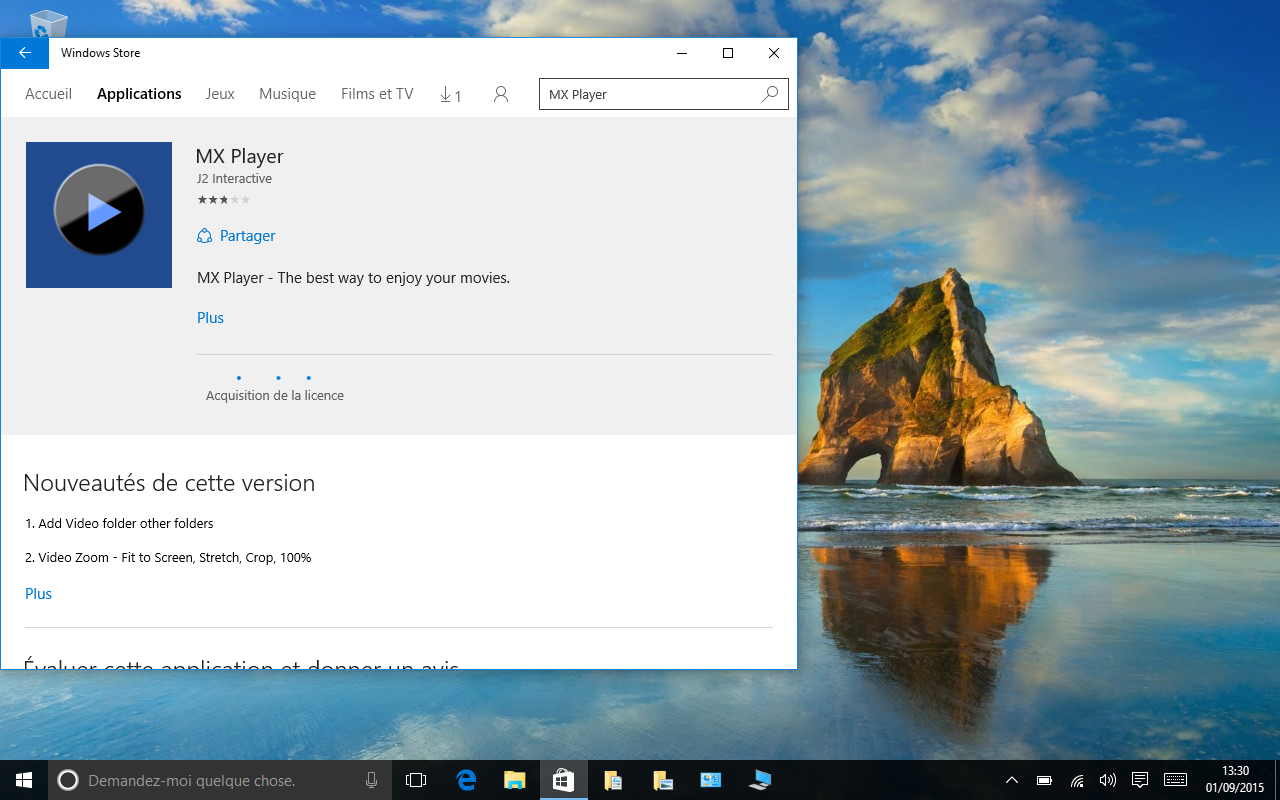Launch Microsoft Edge from the taskbar

pyautogui.click(x=466, y=780)
